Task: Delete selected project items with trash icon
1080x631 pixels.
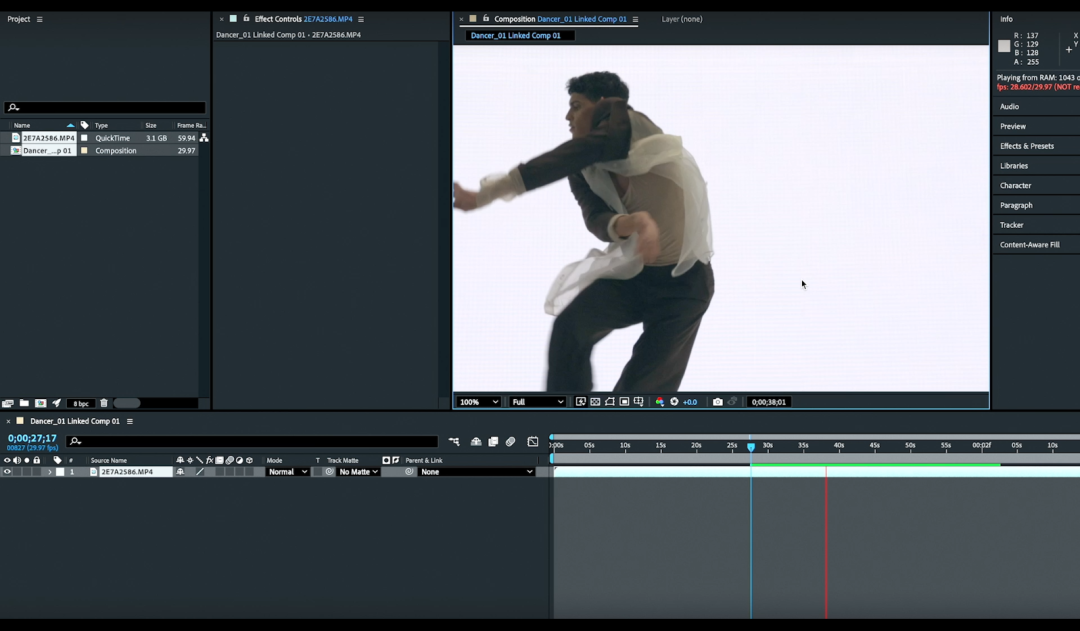Action: pyautogui.click(x=104, y=403)
